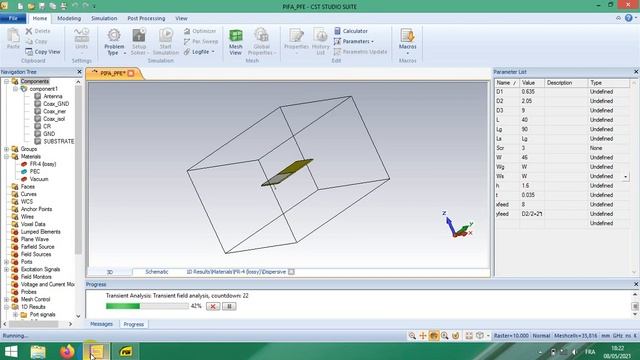Click the Description column header
The image size is (640, 360).
(566, 83)
